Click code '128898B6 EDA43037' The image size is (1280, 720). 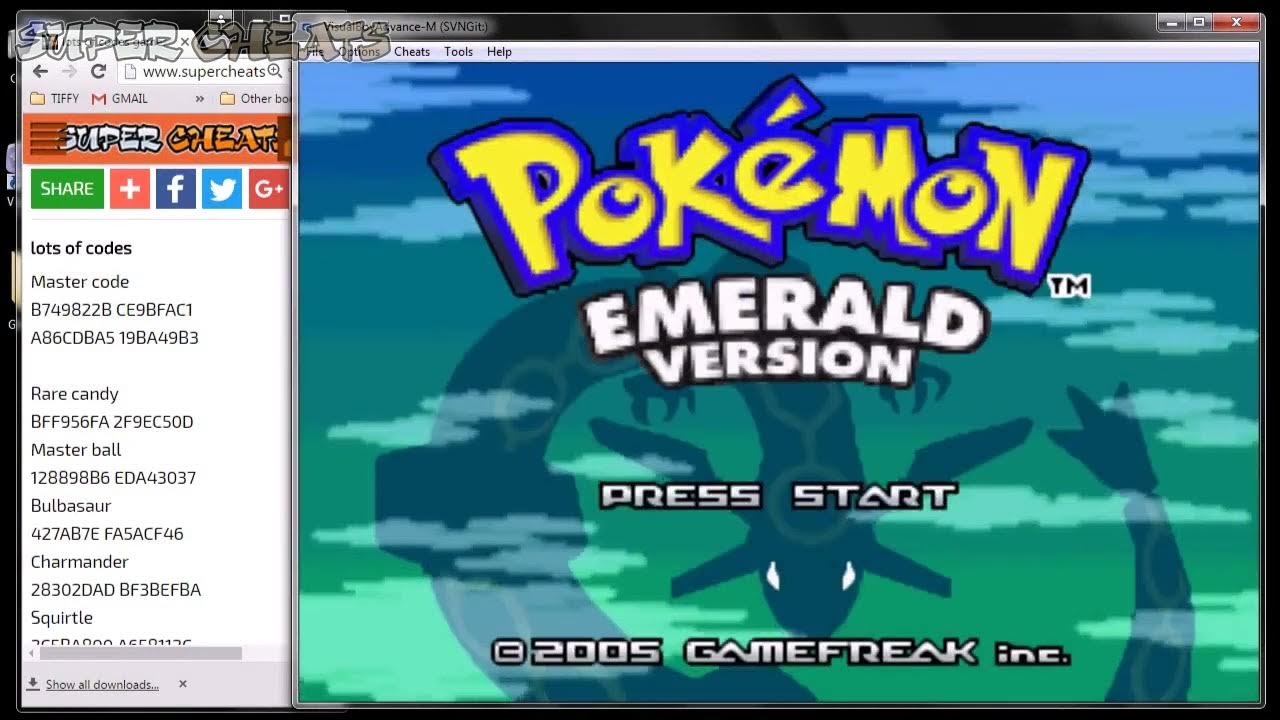(114, 478)
